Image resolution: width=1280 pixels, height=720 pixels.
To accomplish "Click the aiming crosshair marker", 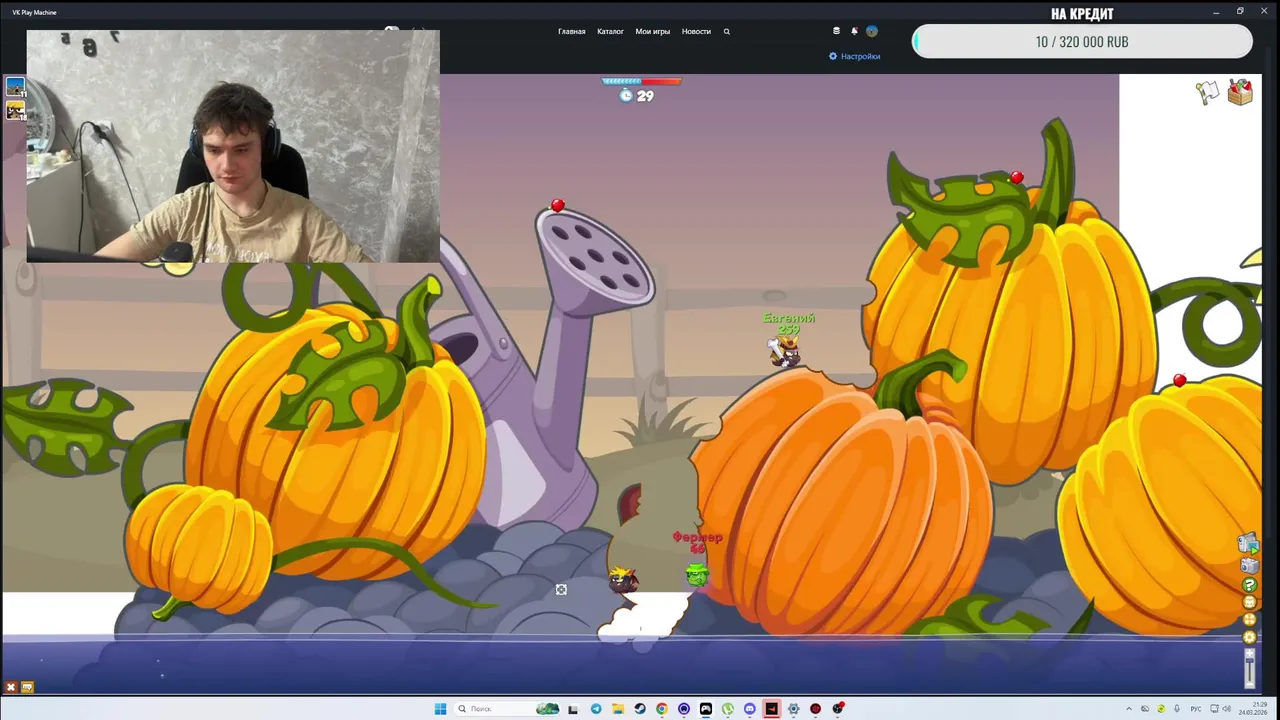I will [561, 590].
